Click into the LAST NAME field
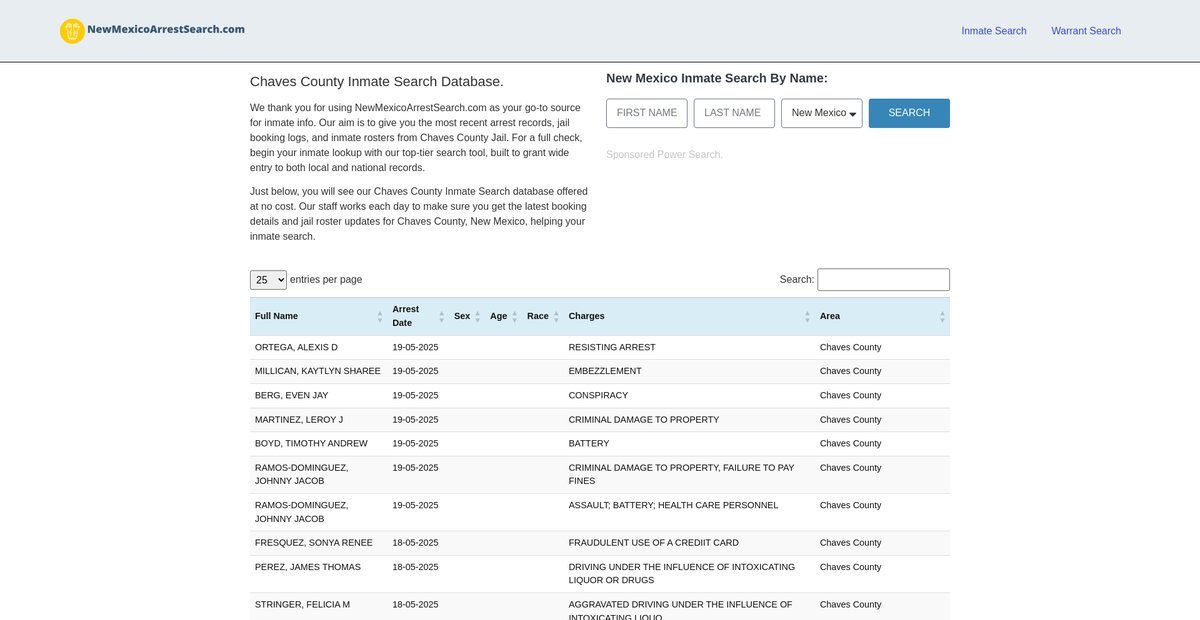Viewport: 1200px width, 620px height. tap(733, 113)
